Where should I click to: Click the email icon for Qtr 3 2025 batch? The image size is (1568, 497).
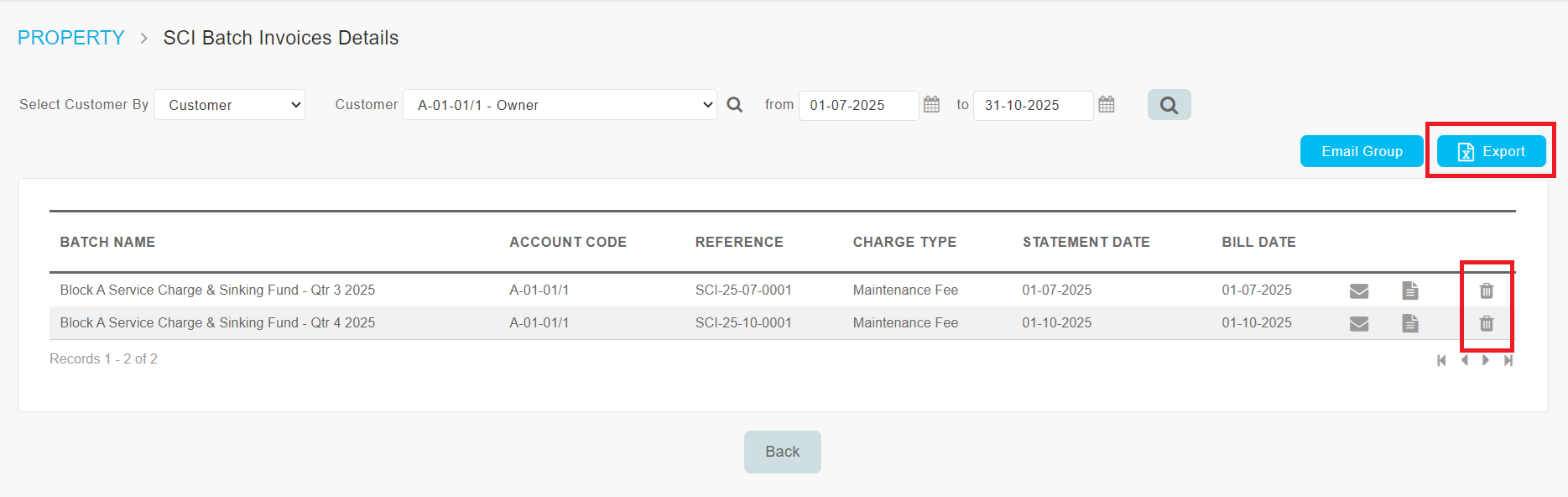(1359, 290)
